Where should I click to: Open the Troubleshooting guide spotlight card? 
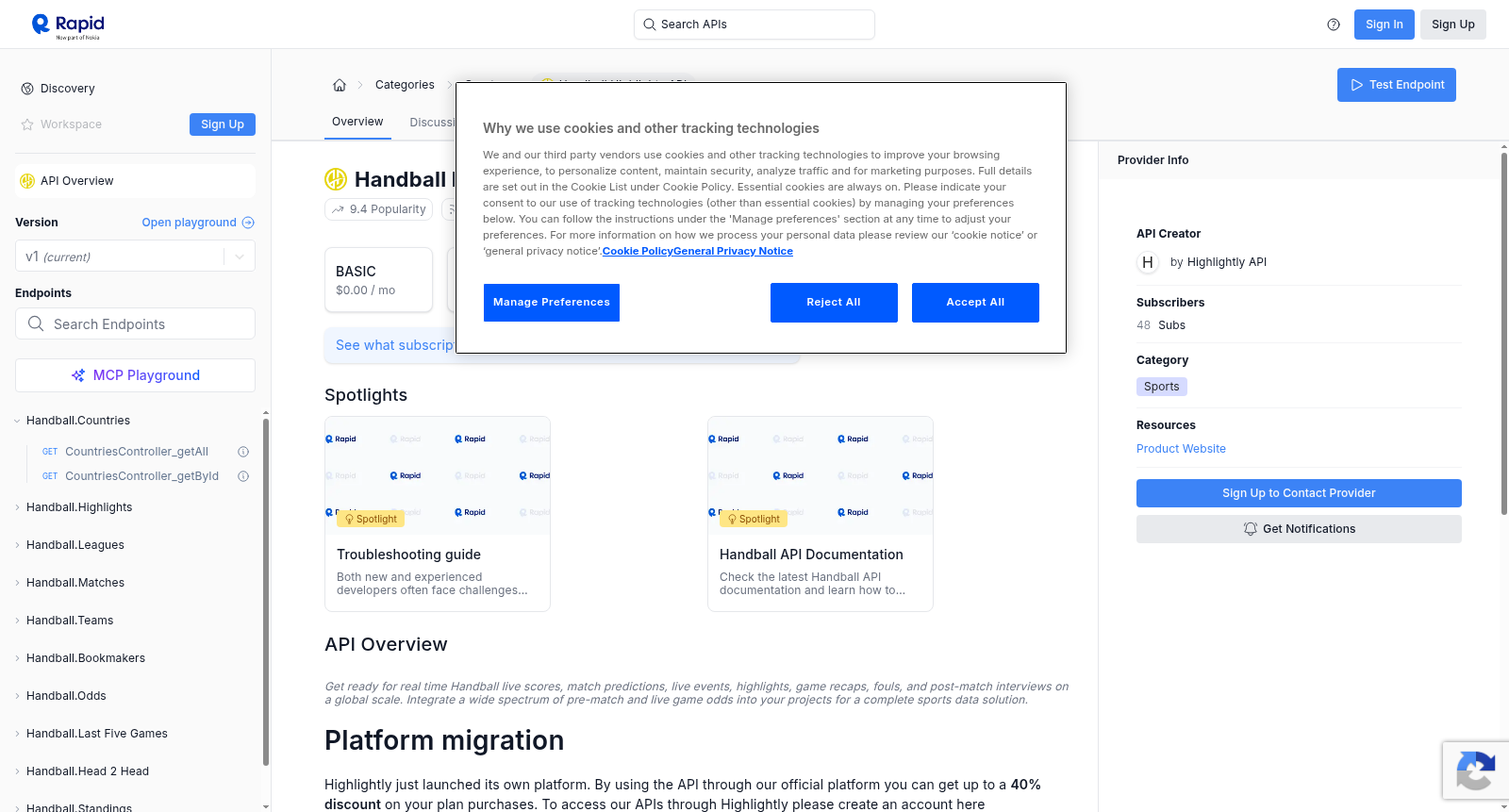(x=438, y=514)
